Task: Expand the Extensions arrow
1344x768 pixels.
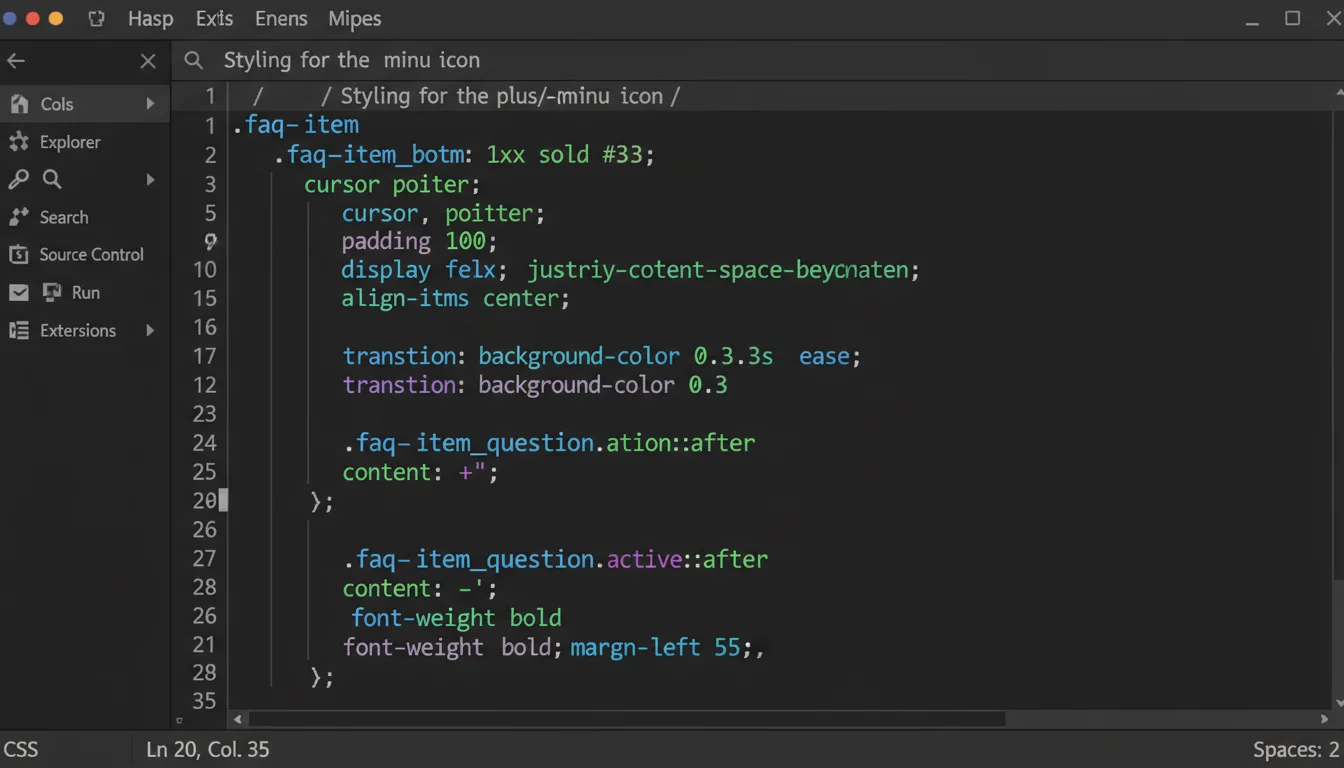Action: tap(150, 331)
